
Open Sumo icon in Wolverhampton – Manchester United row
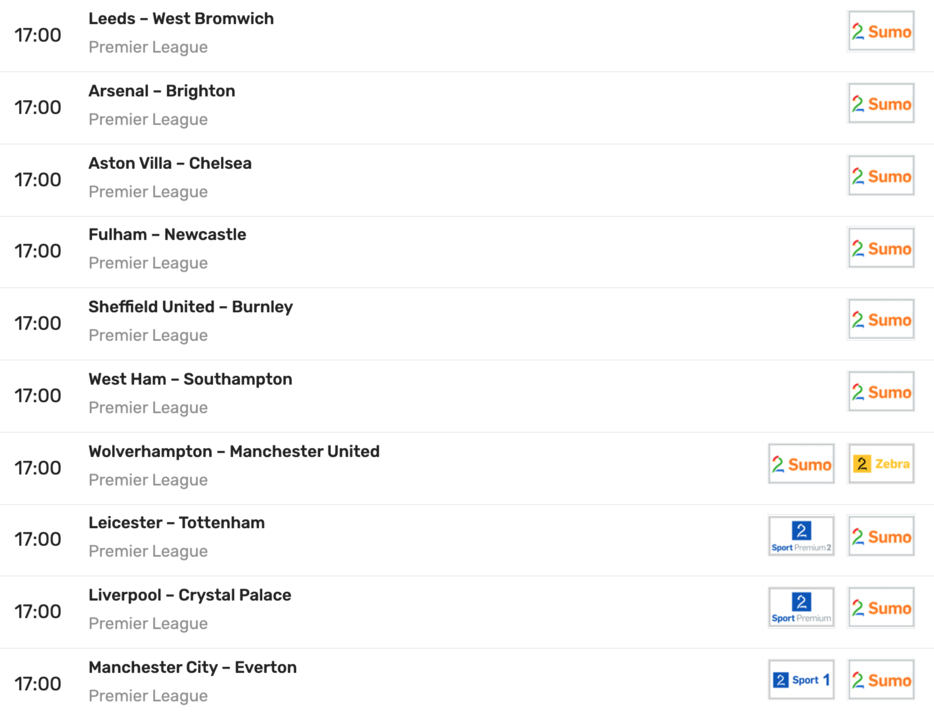[x=801, y=464]
